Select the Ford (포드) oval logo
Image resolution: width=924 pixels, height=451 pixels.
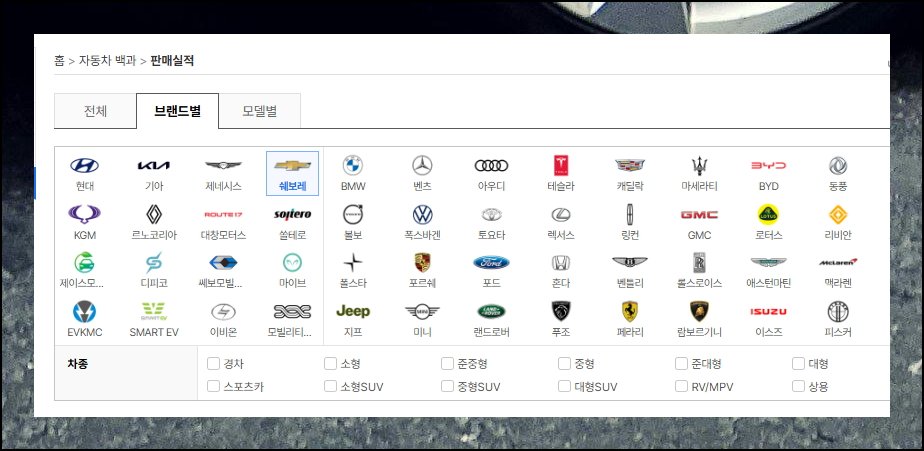pos(491,262)
